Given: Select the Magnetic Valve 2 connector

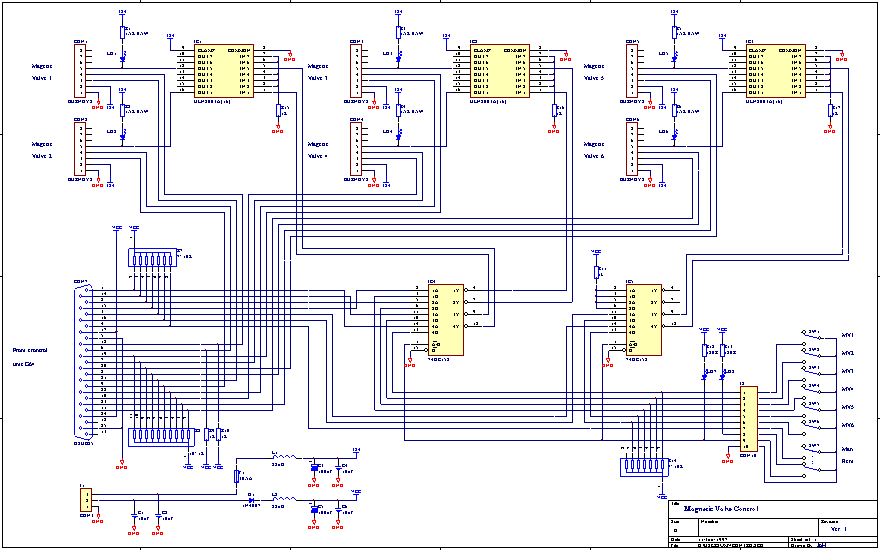Looking at the screenshot, I should click(x=80, y=149).
